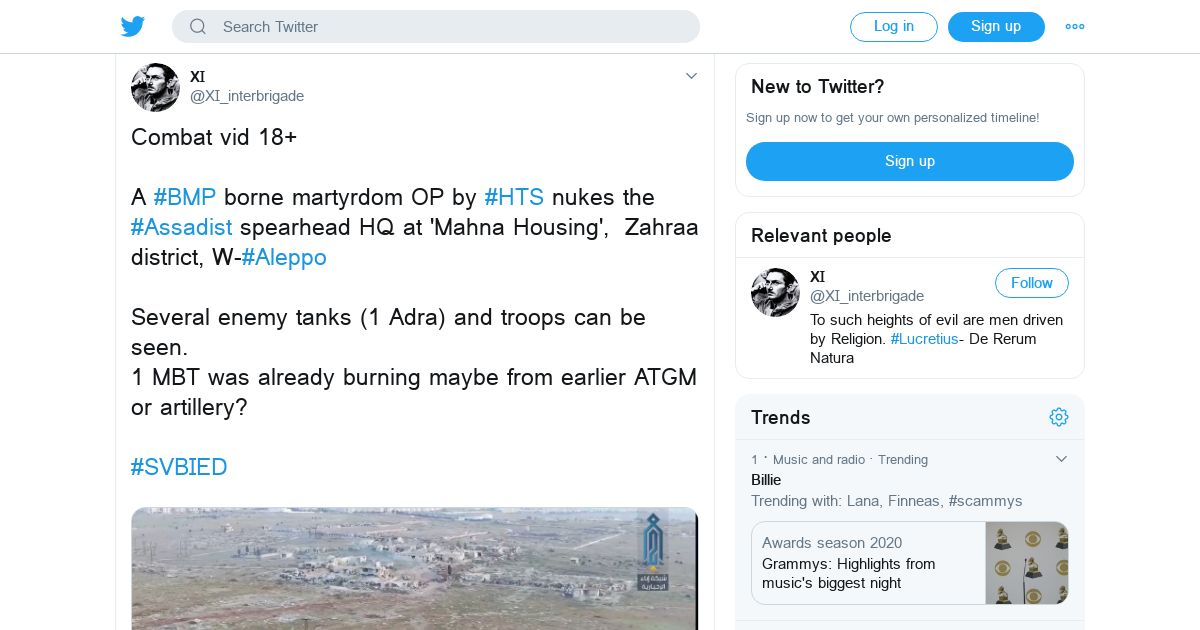Follow the XI account
The image size is (1200, 630).
point(1031,283)
